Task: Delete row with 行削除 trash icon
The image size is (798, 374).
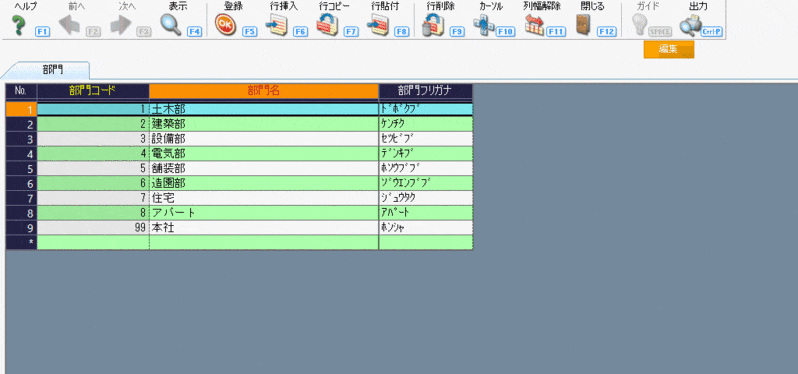Action: coord(433,25)
